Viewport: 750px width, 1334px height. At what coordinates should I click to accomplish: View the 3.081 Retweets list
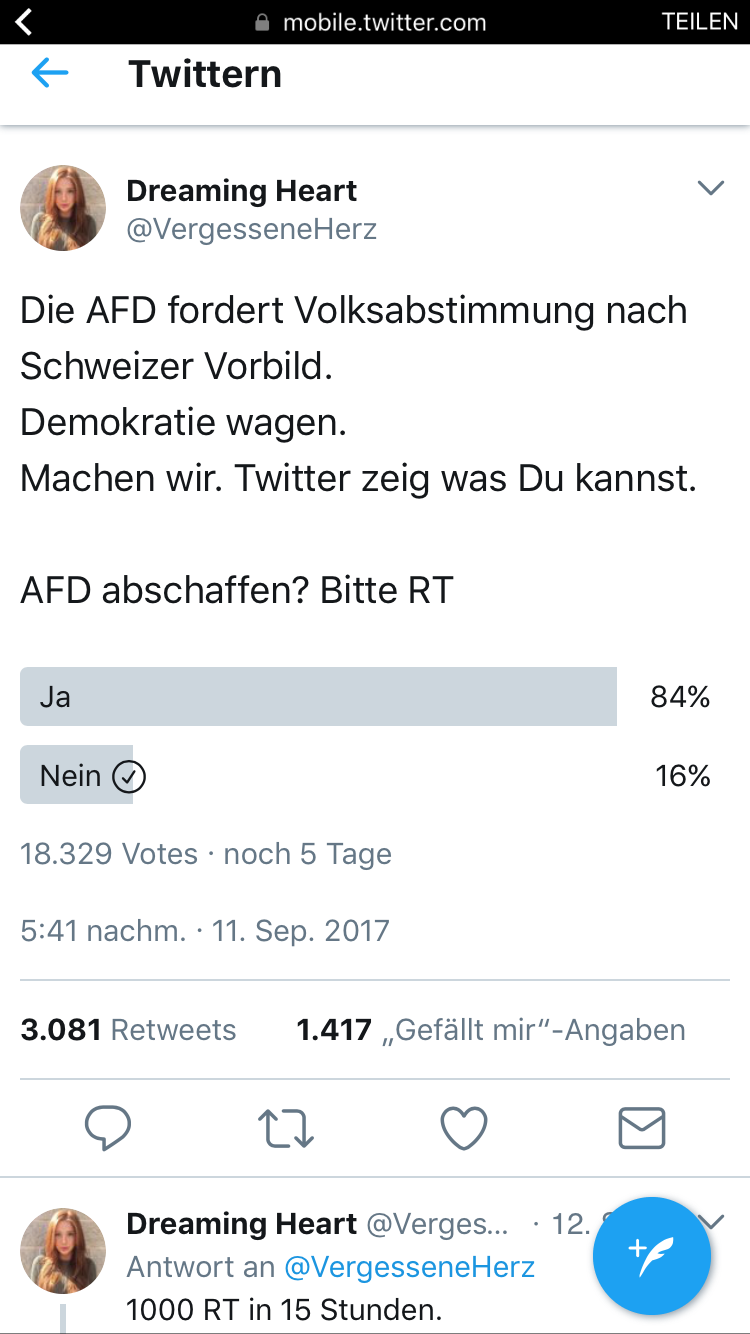[x=128, y=1030]
